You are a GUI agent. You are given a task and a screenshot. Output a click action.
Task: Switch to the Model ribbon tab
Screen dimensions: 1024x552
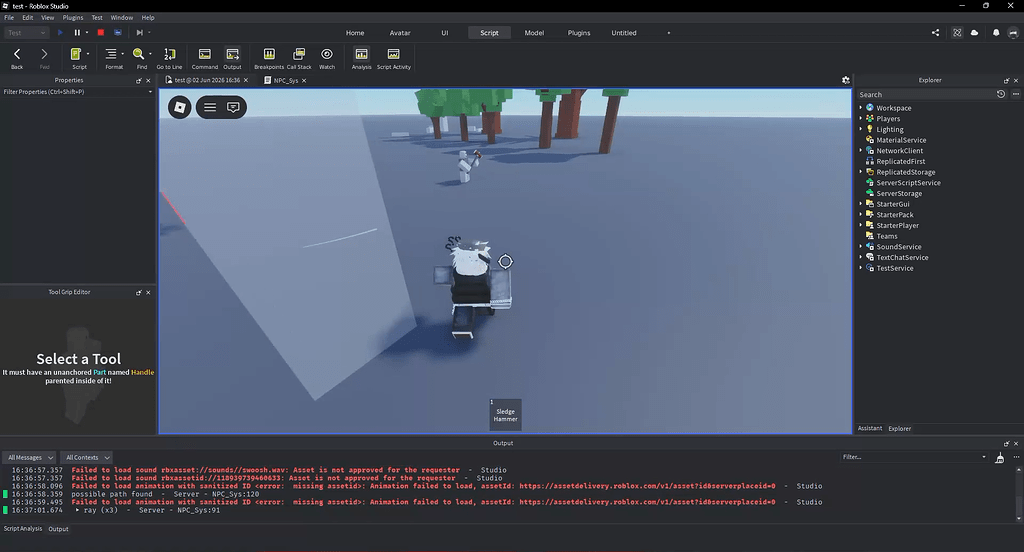[534, 33]
